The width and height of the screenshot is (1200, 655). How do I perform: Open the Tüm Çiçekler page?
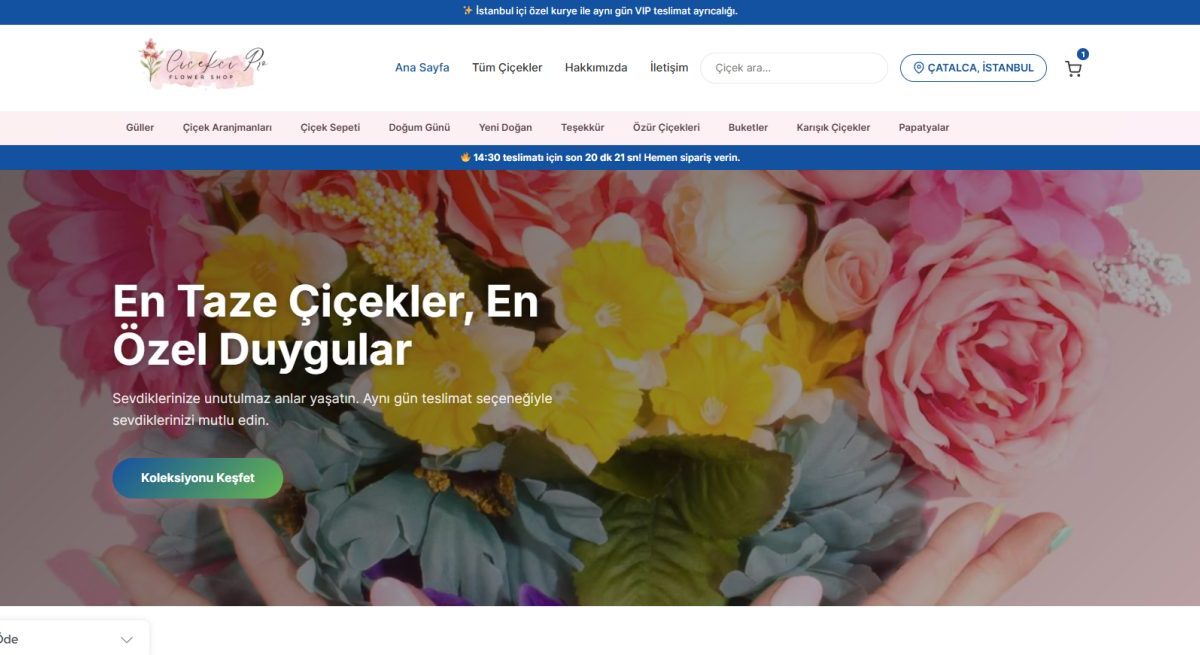point(507,68)
